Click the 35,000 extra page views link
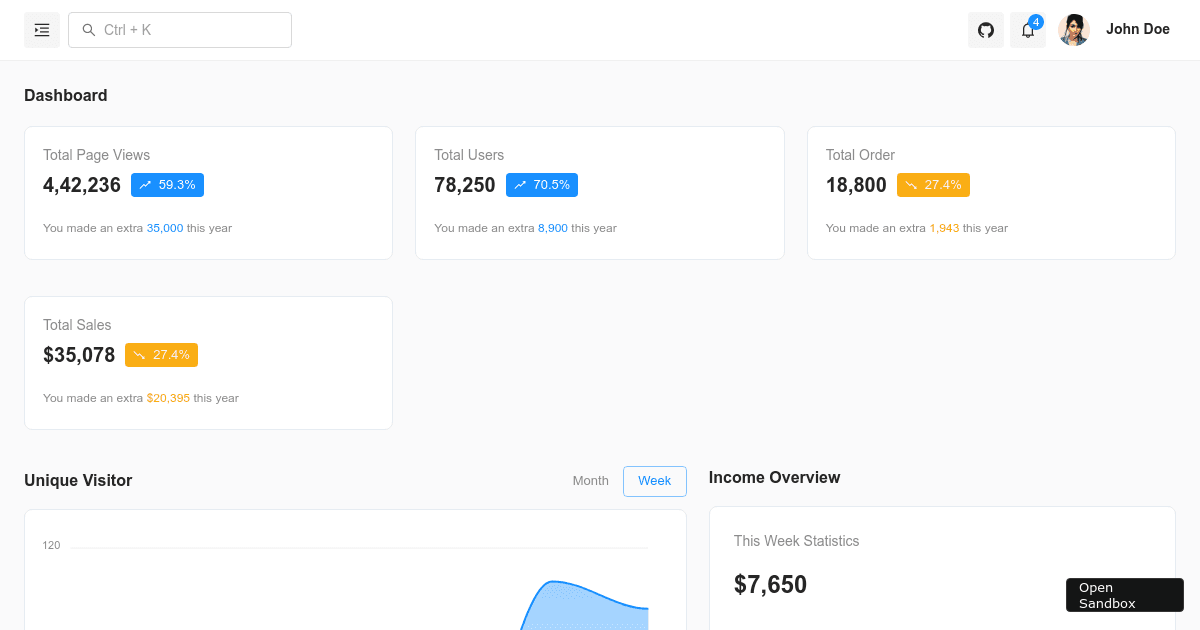Viewport: 1200px width, 630px height. [x=165, y=228]
